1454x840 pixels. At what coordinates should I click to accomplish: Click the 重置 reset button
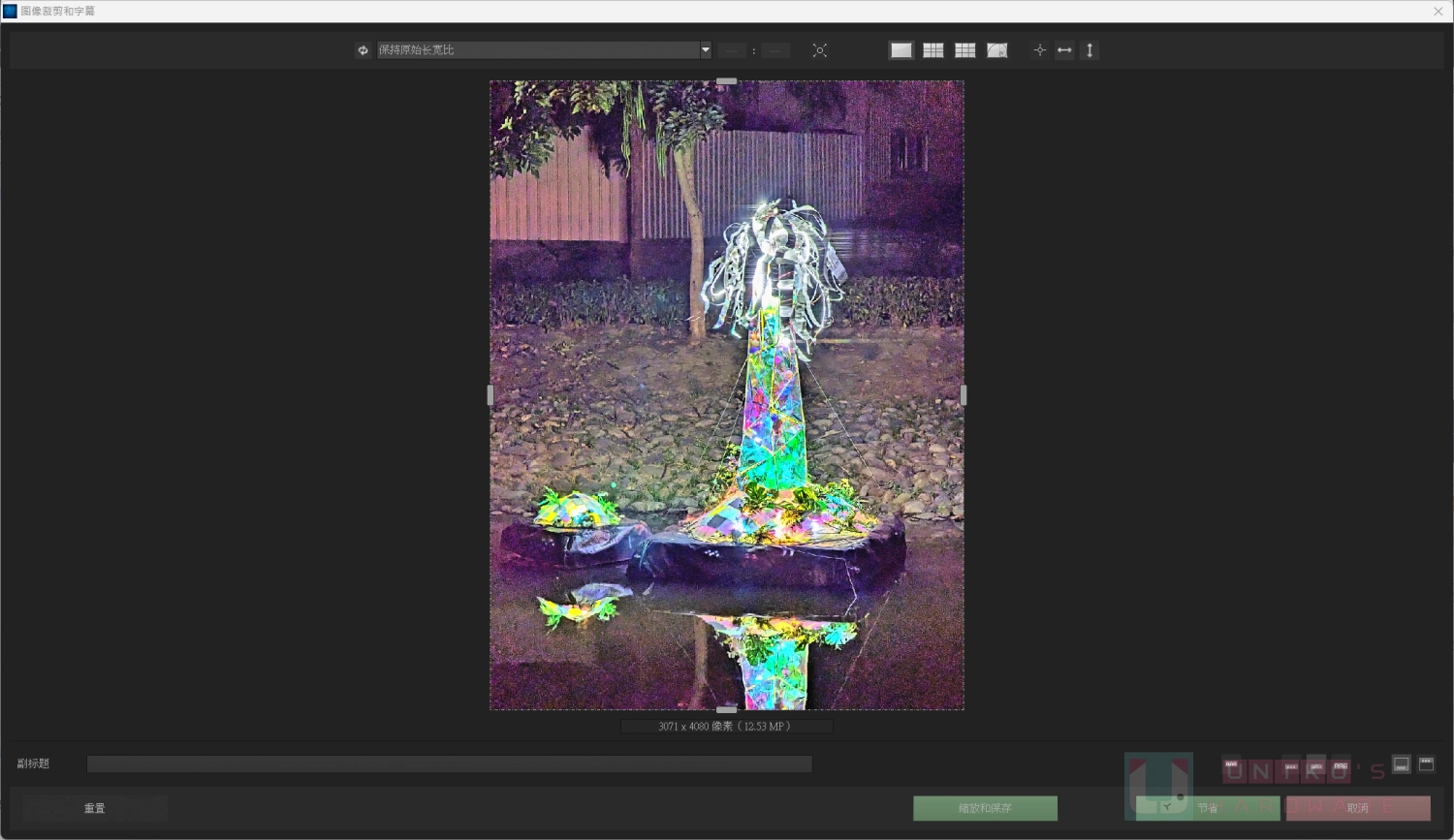coord(95,808)
